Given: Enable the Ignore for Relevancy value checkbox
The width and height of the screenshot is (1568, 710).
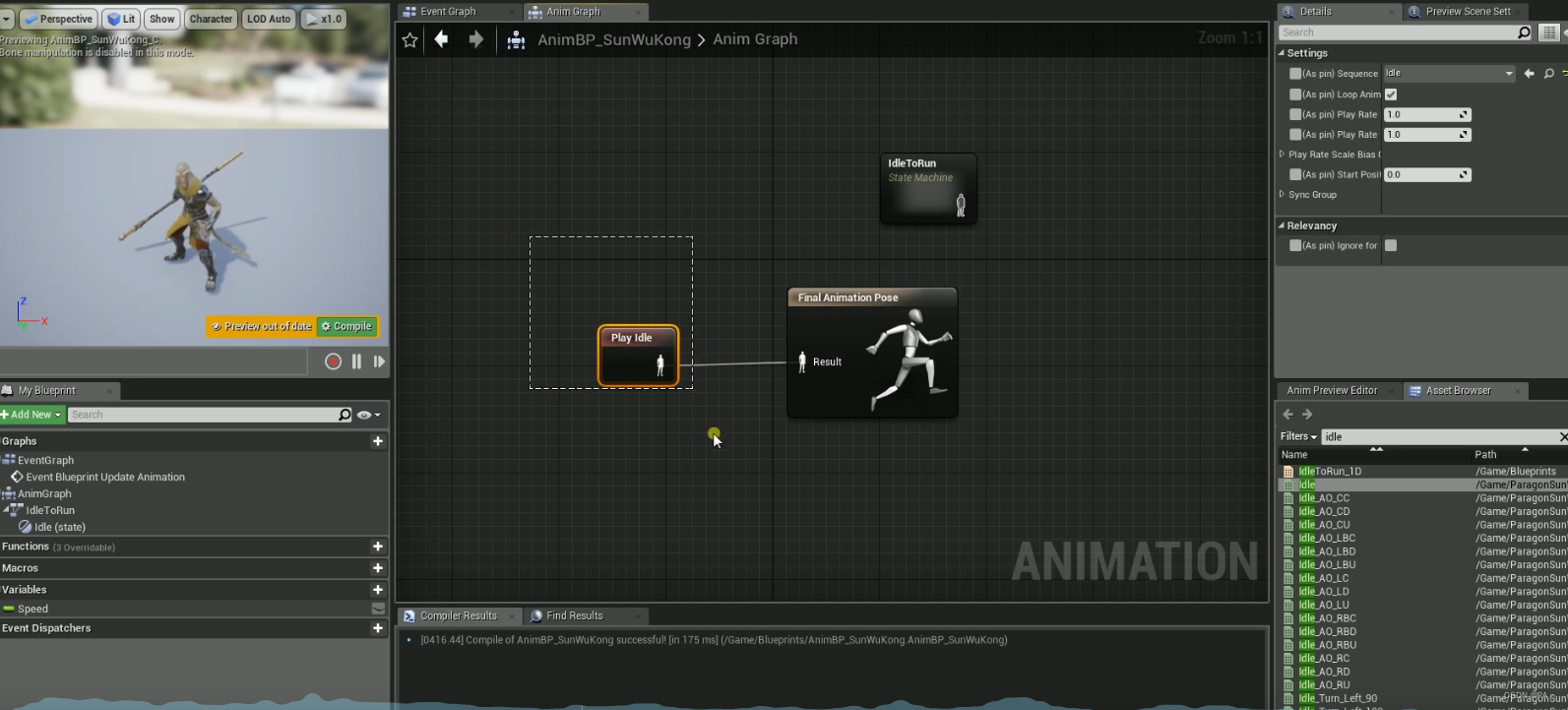Looking at the screenshot, I should [1391, 245].
